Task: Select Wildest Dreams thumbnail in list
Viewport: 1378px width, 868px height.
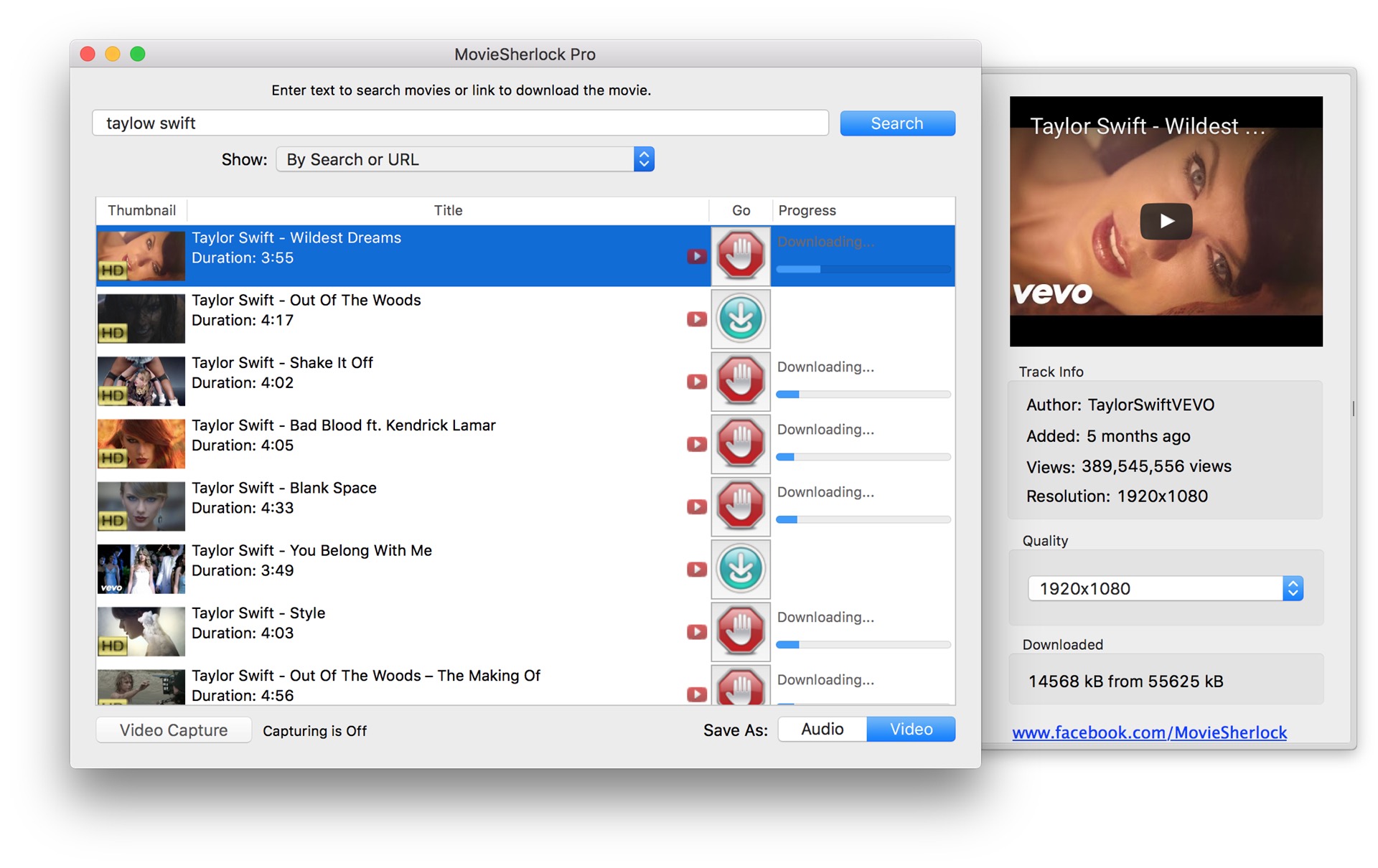Action: tap(141, 255)
